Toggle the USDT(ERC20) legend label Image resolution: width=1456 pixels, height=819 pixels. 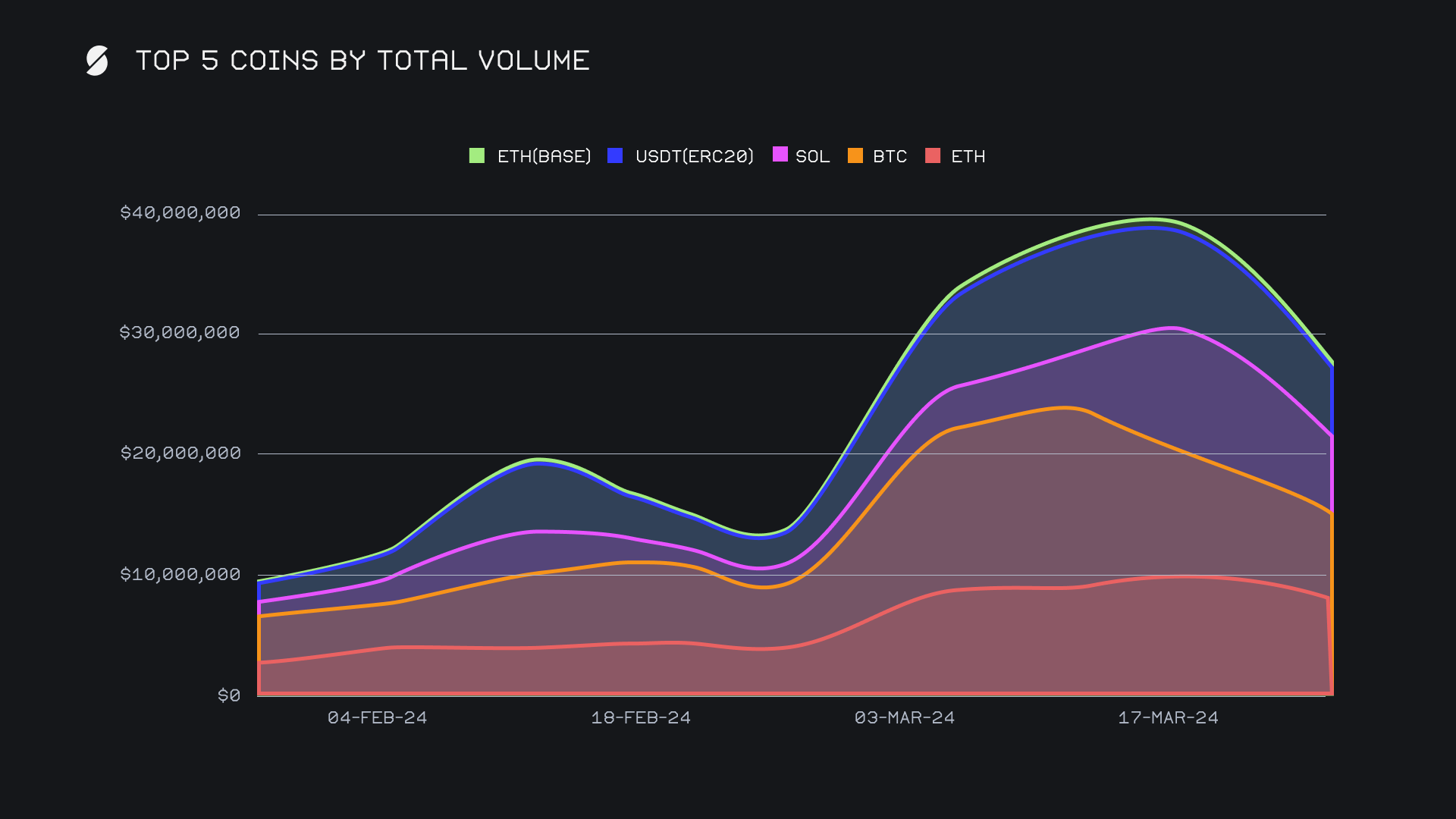click(694, 156)
